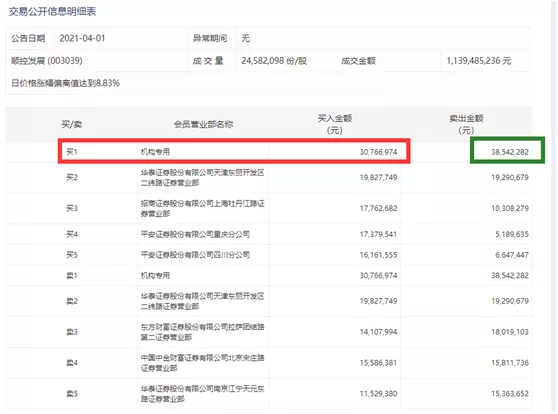Click the 交易公开信息明细表 title

pos(52,11)
